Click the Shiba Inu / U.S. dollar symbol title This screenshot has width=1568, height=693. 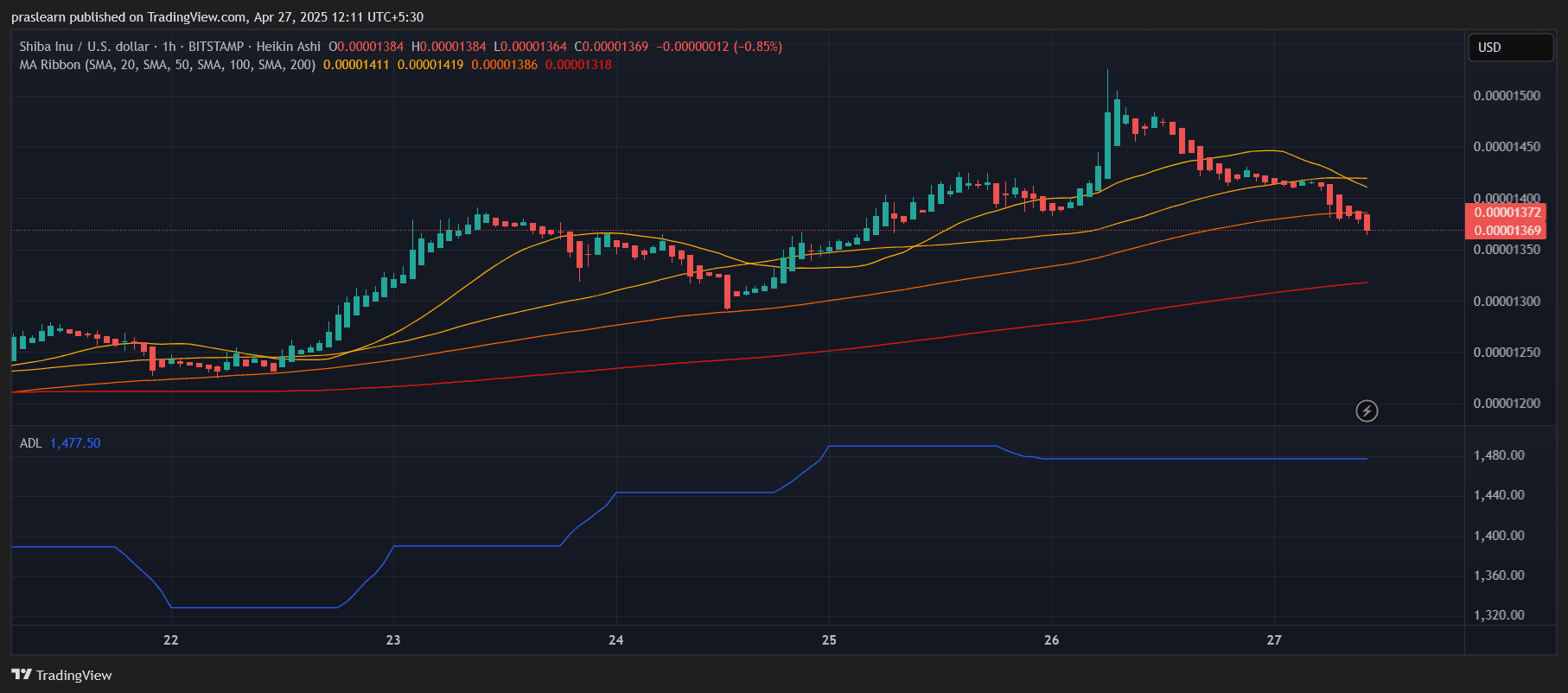(85, 47)
